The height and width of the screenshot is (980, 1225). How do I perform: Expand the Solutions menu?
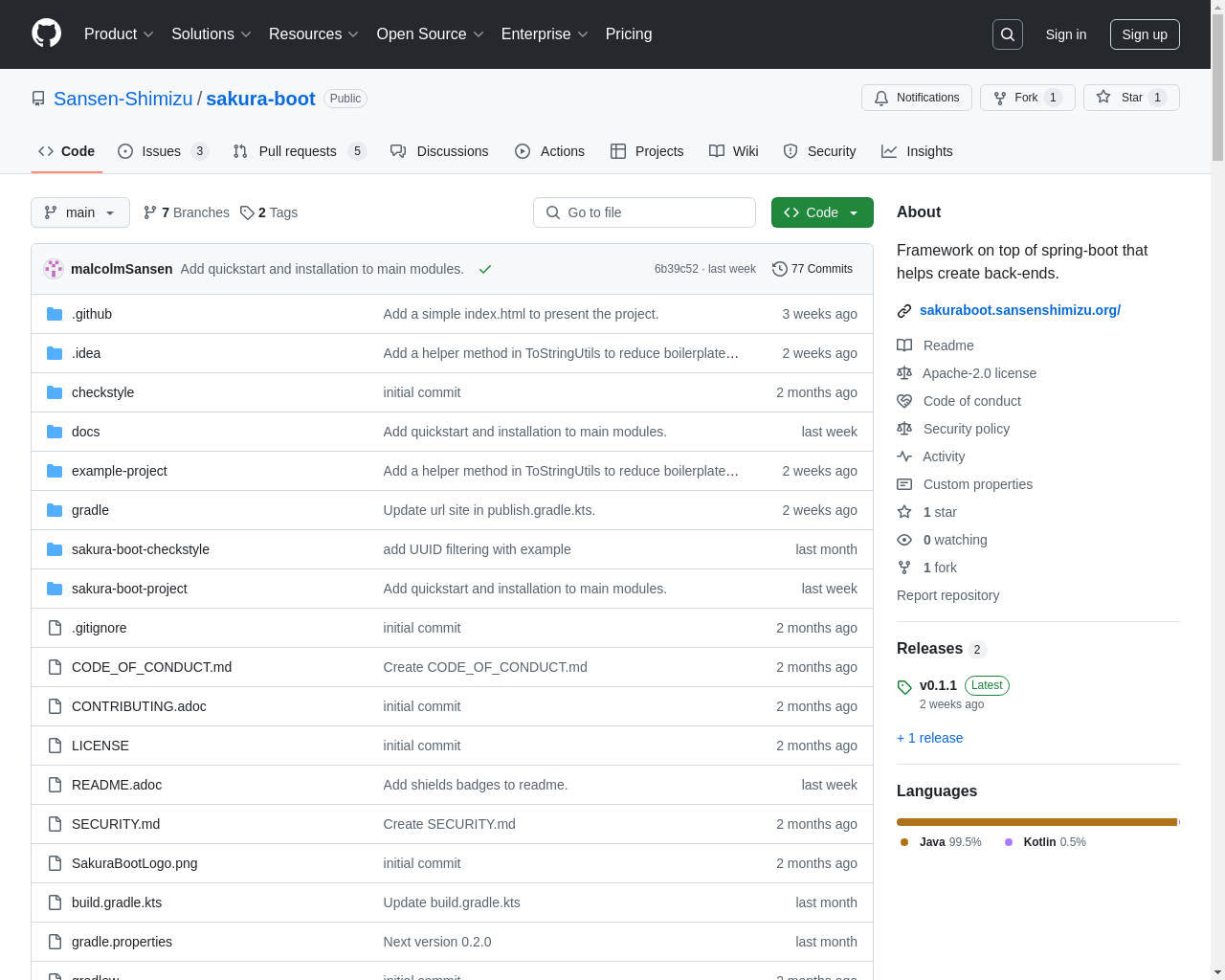click(x=212, y=34)
